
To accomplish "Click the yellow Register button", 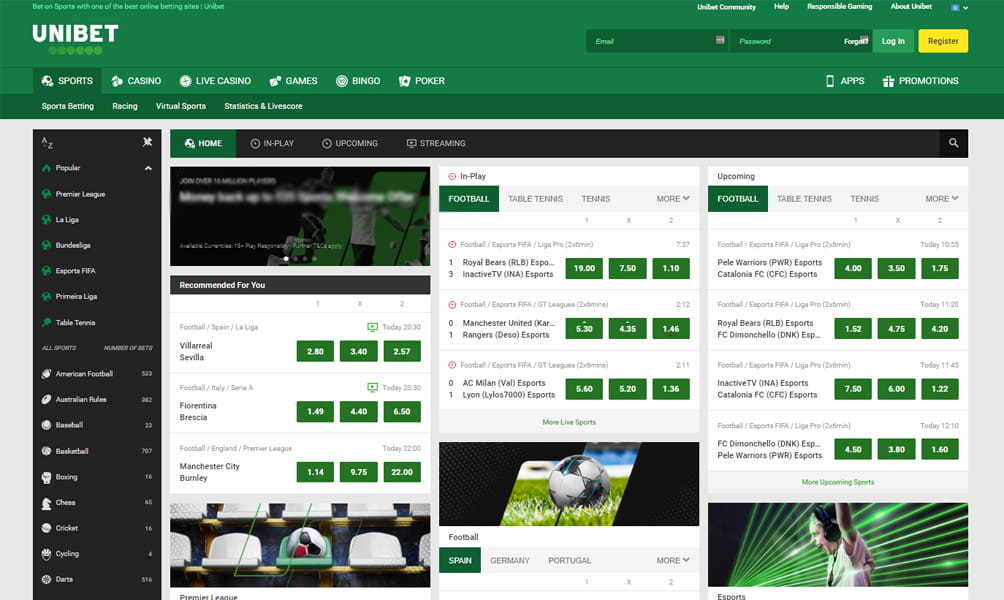I will [x=943, y=41].
